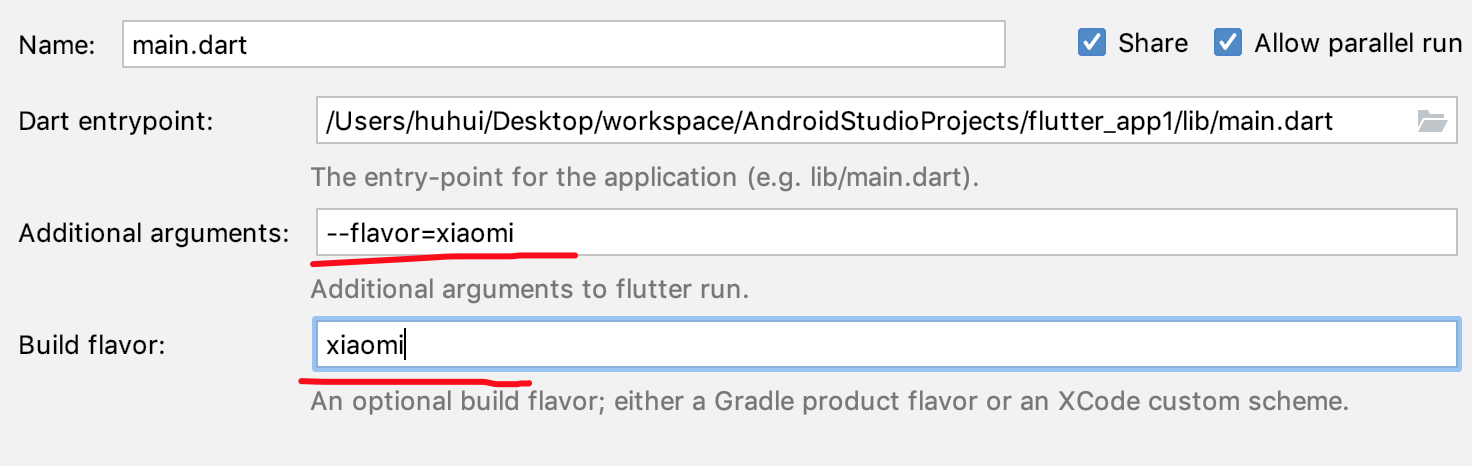
Task: Place cursor on "xiaomi" in Build flavor
Action: pos(365,345)
